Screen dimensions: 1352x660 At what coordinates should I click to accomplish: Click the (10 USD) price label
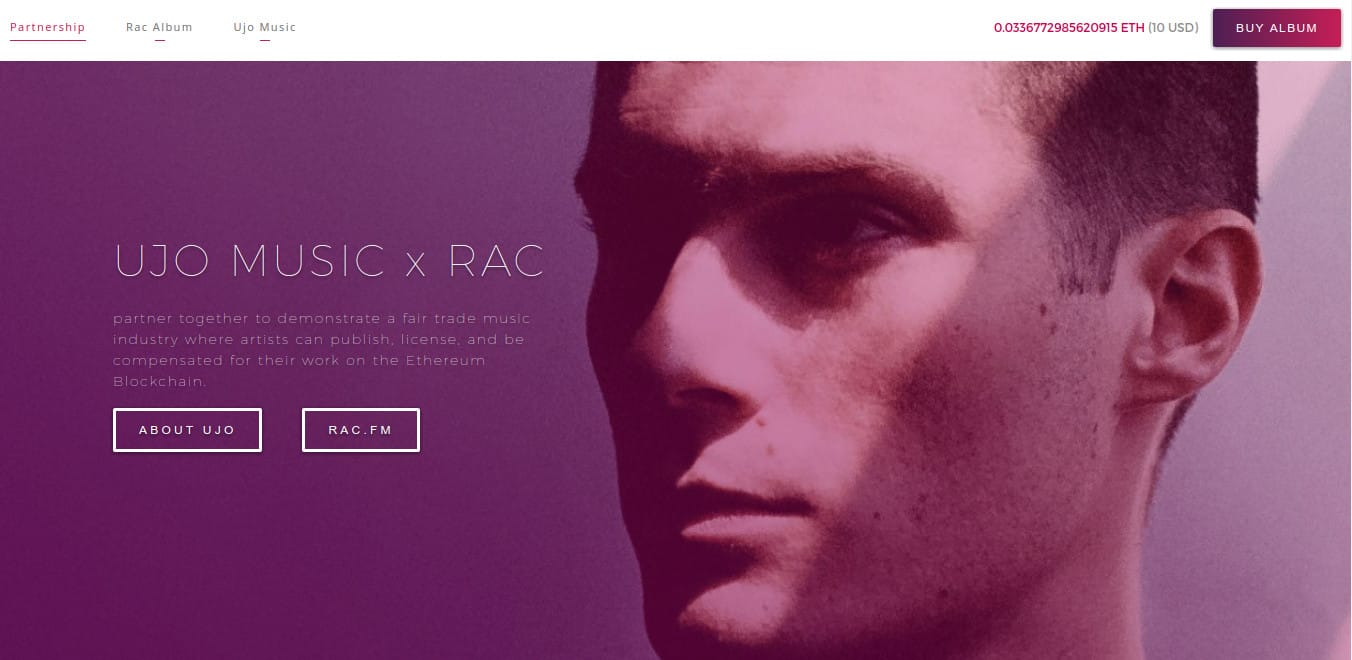click(x=1173, y=28)
